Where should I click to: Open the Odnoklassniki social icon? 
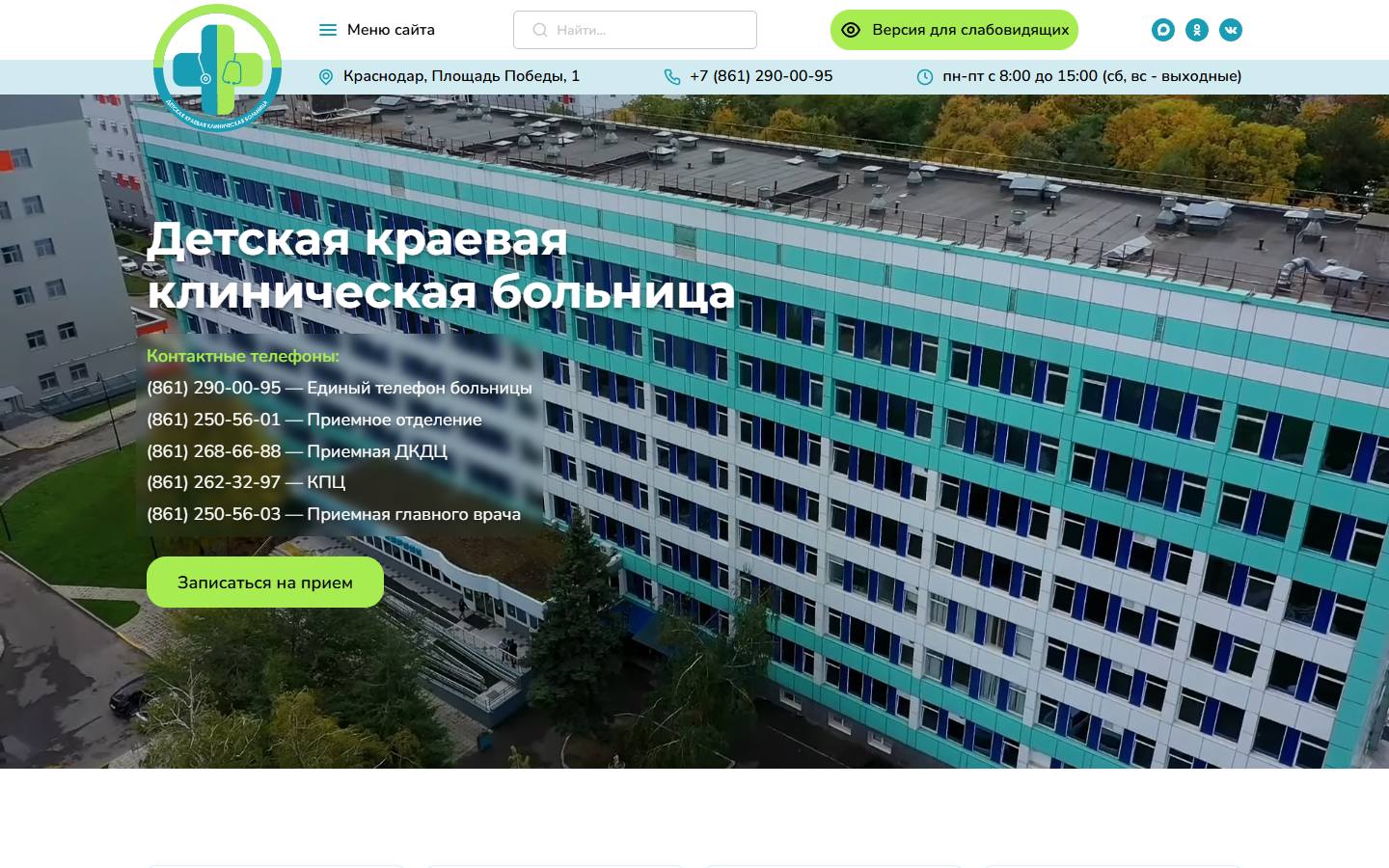tap(1197, 30)
